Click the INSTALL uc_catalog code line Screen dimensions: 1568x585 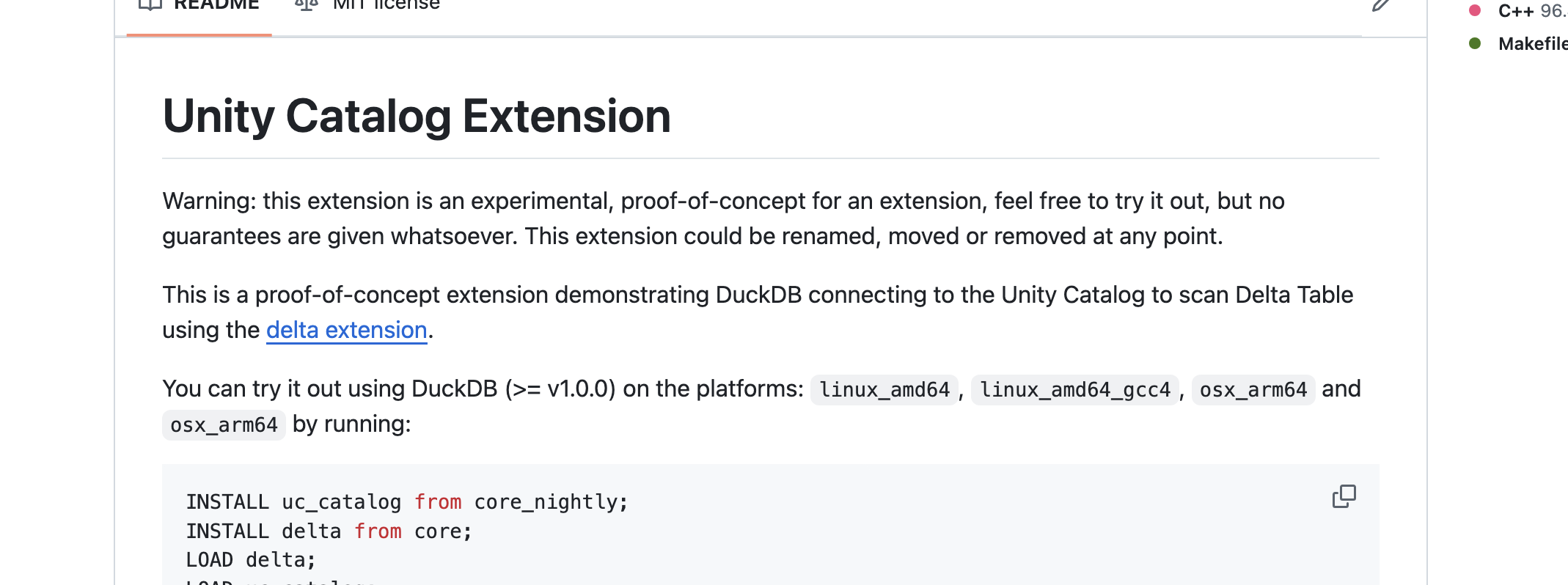point(407,501)
